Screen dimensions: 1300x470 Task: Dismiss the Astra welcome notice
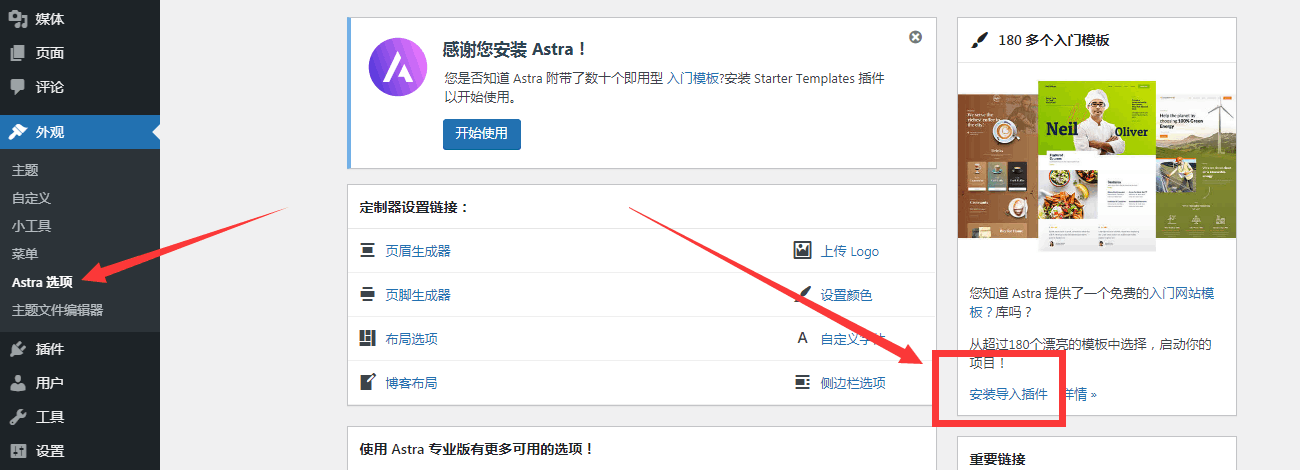[915, 37]
